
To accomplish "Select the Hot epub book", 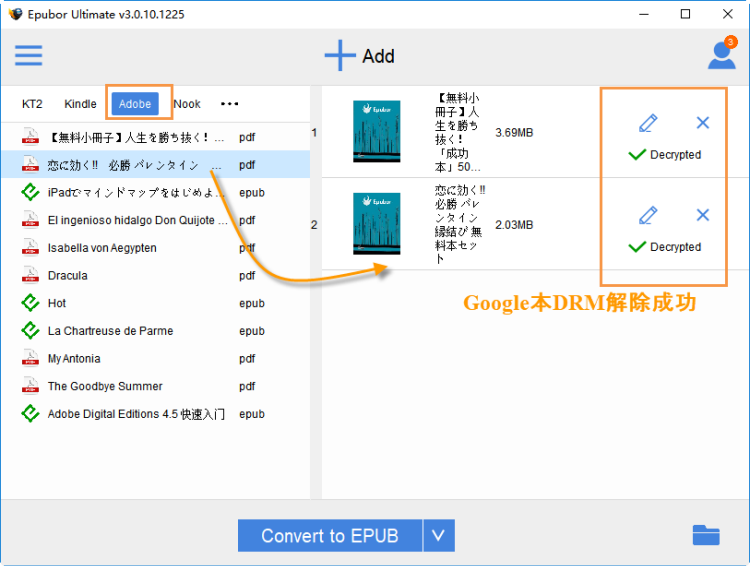I will click(x=155, y=303).
